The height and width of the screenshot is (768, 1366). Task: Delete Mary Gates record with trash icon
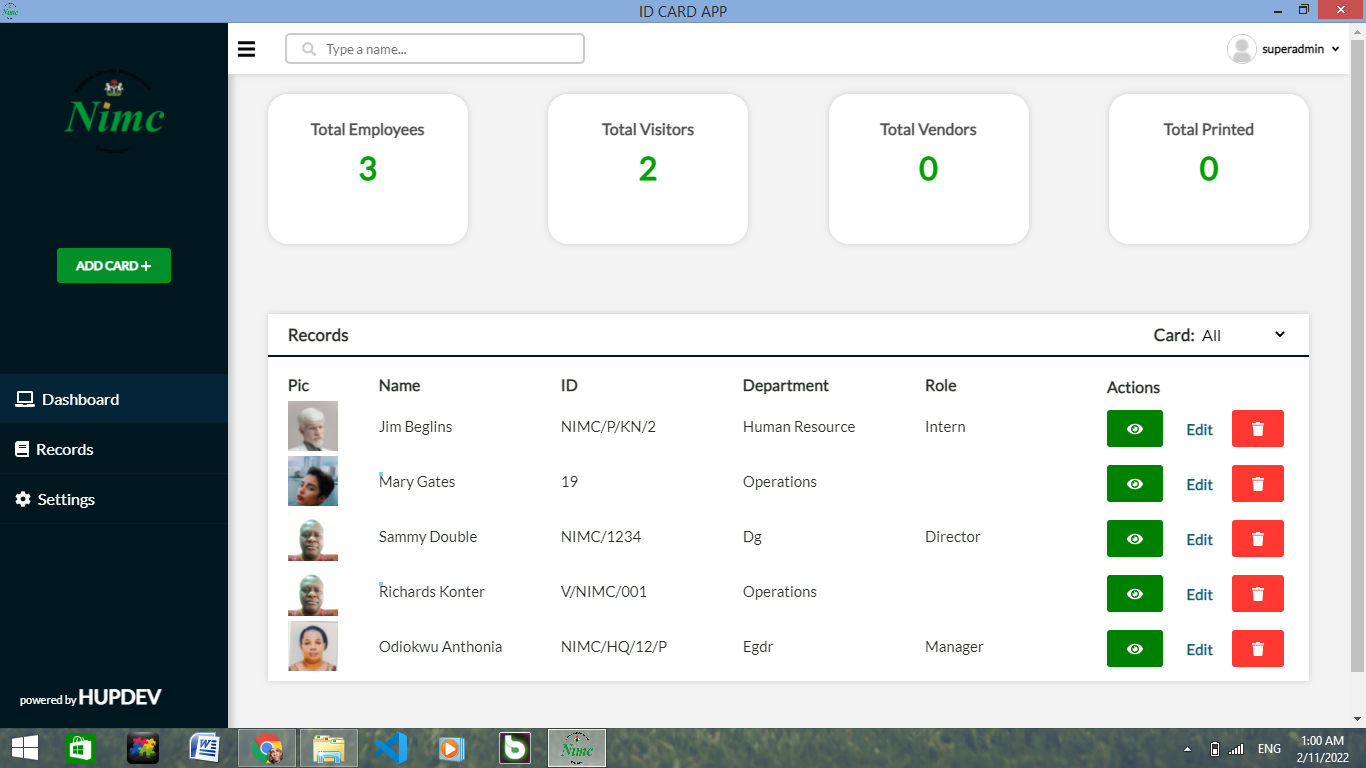pyautogui.click(x=1258, y=483)
